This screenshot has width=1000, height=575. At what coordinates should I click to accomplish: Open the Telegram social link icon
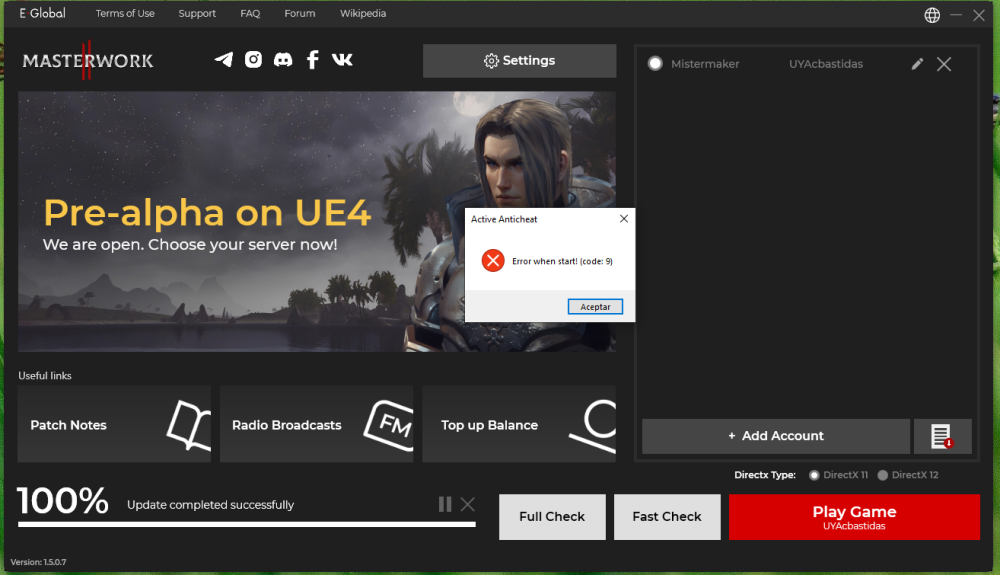coord(224,60)
